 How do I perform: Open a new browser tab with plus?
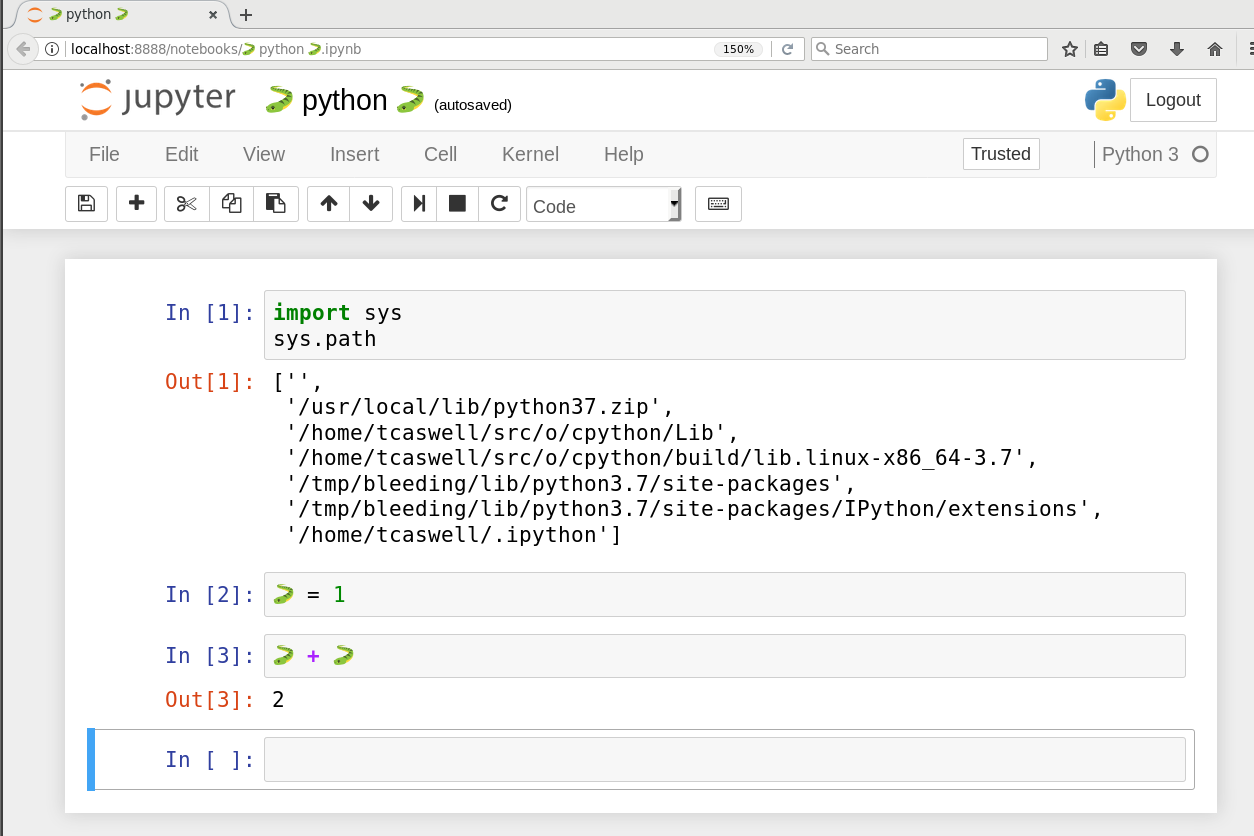(246, 15)
